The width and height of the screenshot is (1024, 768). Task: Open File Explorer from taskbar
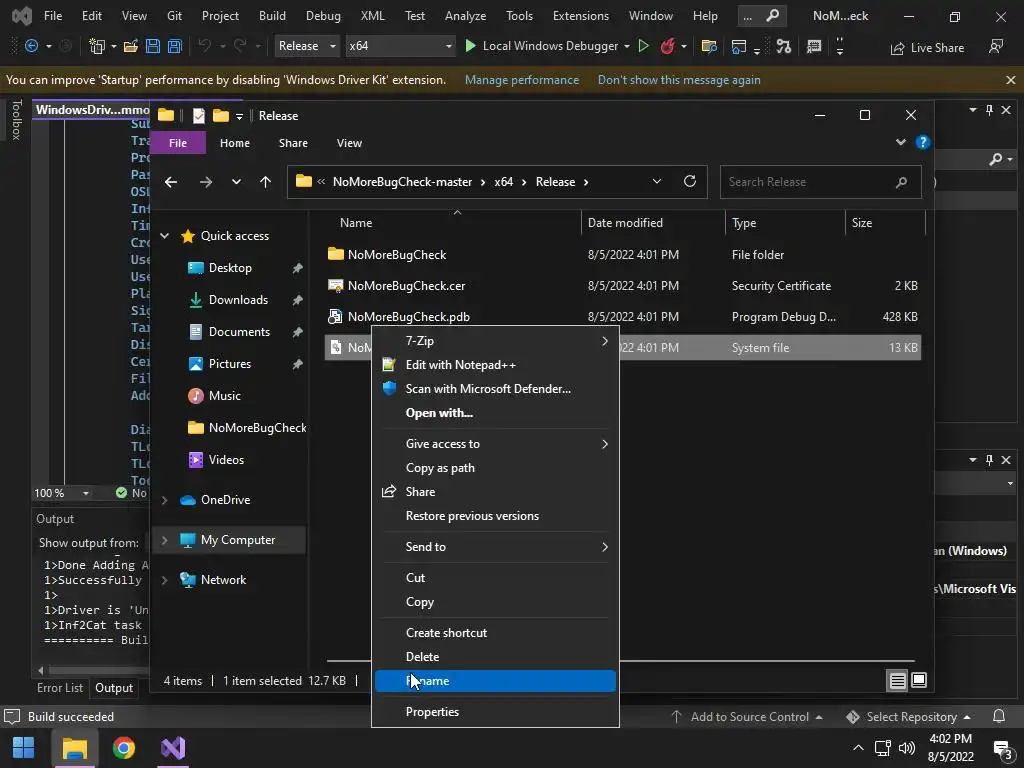tap(74, 748)
